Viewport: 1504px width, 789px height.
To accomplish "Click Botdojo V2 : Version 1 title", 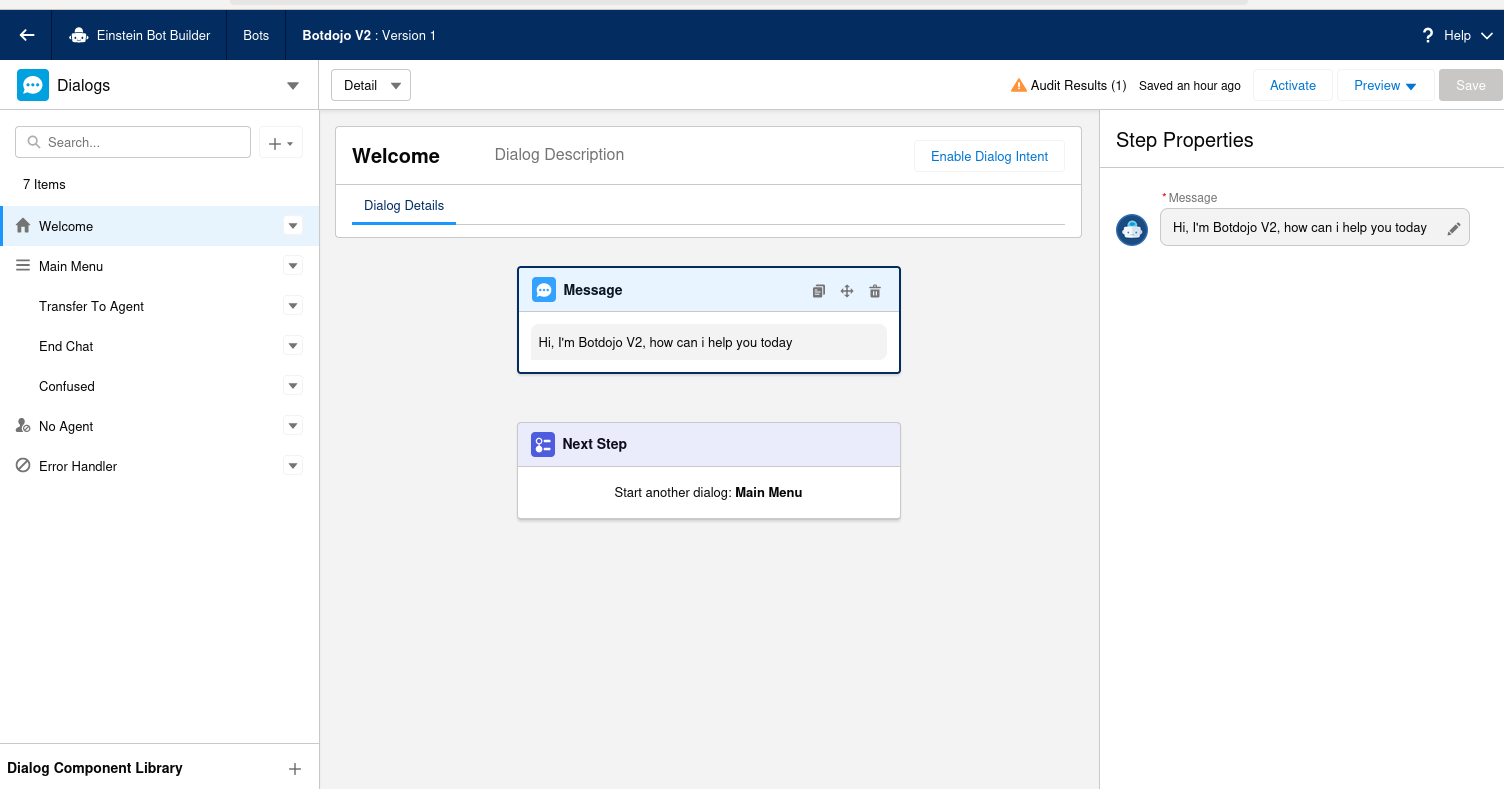I will coord(369,35).
